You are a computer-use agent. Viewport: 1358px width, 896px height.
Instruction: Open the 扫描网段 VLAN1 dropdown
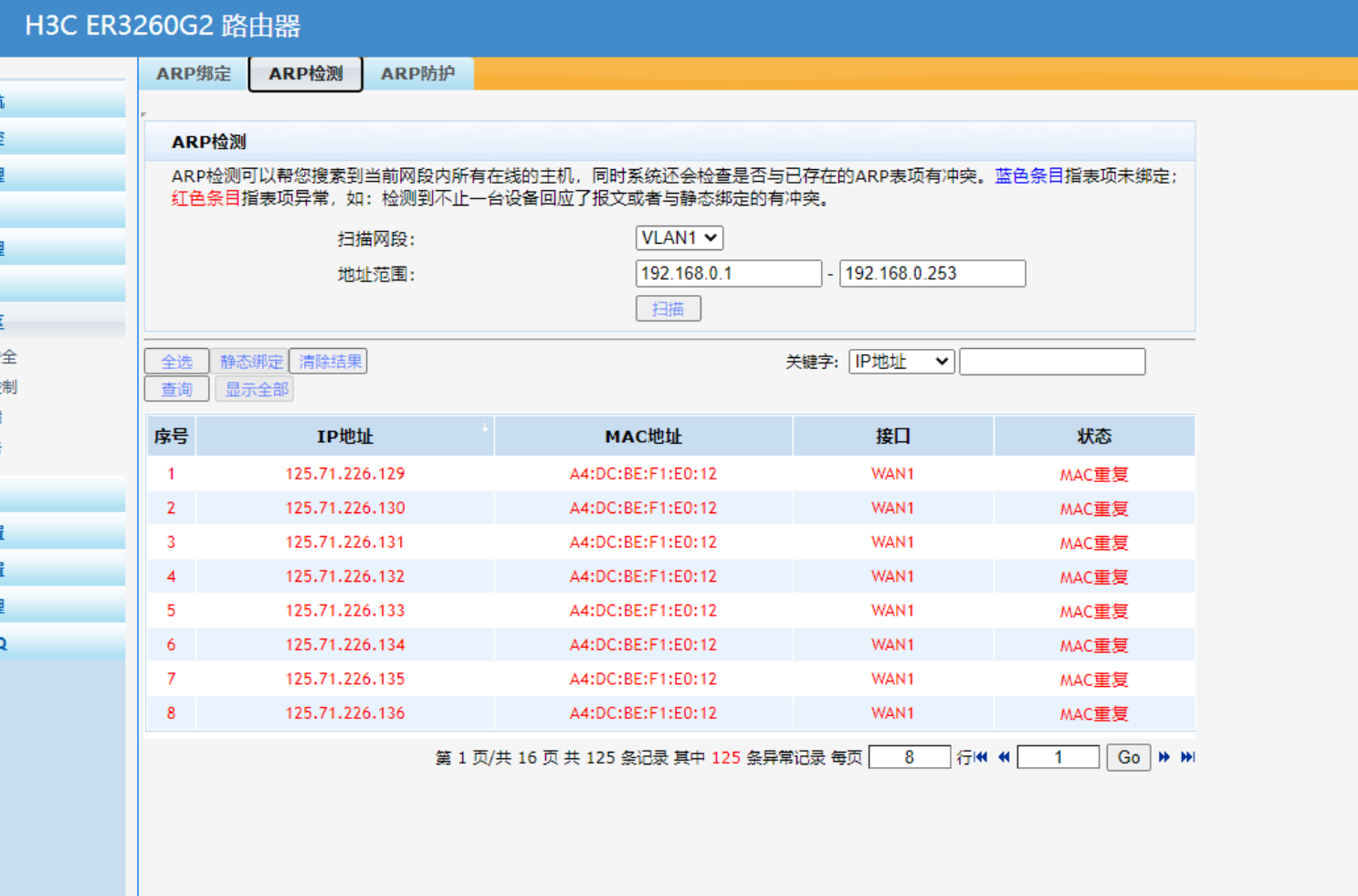click(x=679, y=238)
